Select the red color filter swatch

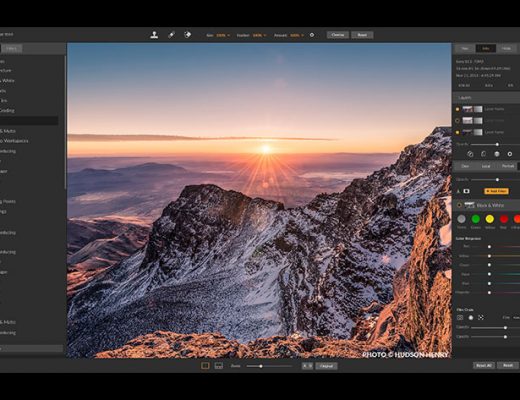504,219
